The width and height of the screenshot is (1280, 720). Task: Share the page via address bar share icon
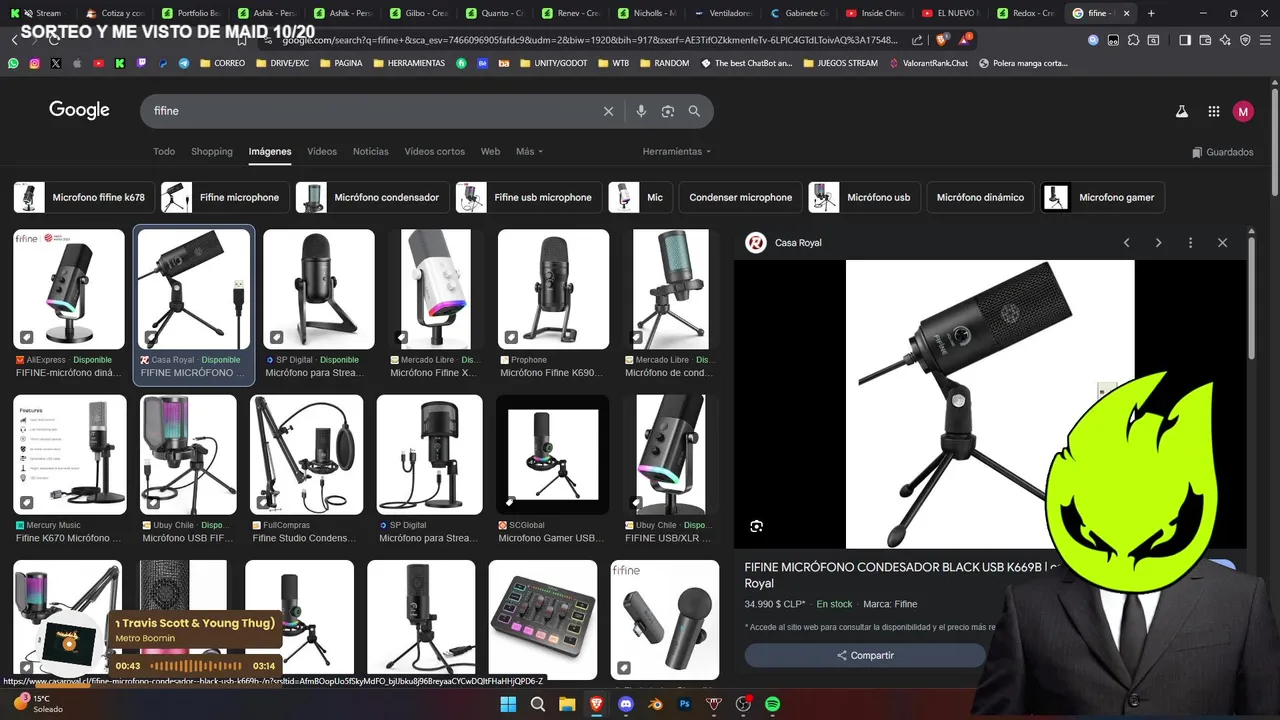917,40
